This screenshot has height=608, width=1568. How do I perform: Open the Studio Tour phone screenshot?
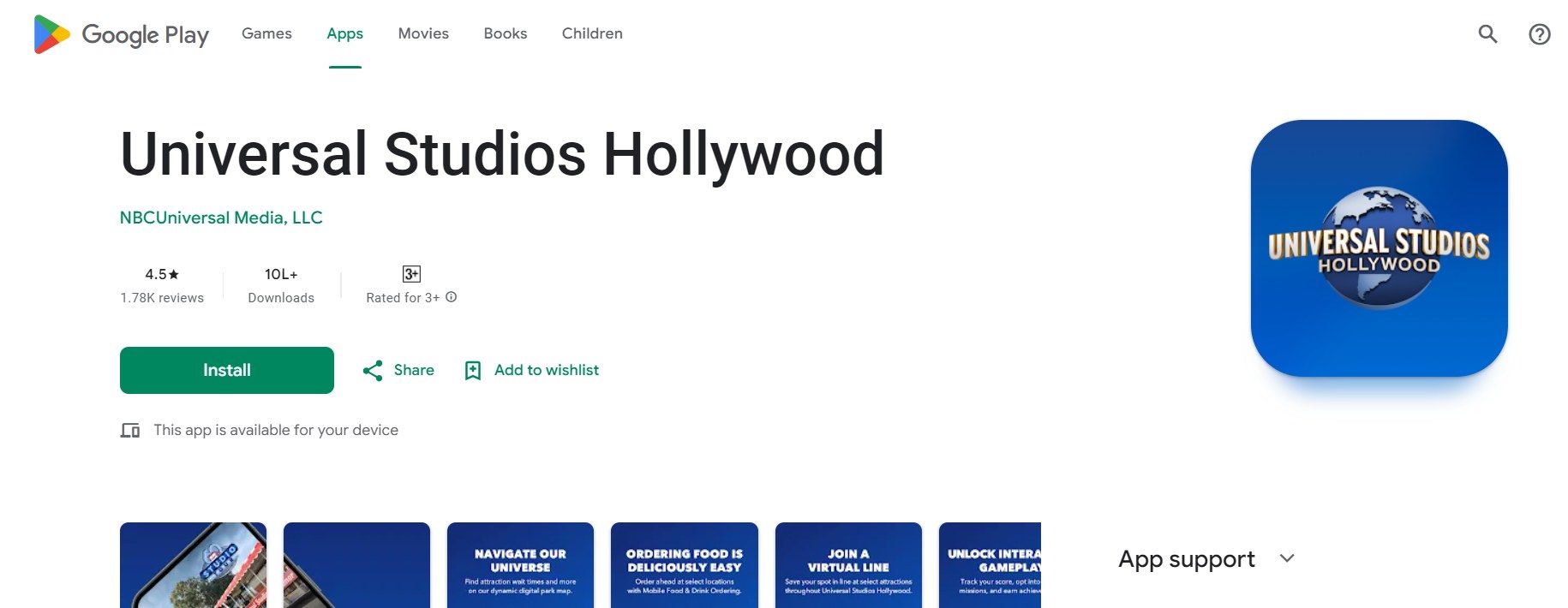tap(194, 565)
